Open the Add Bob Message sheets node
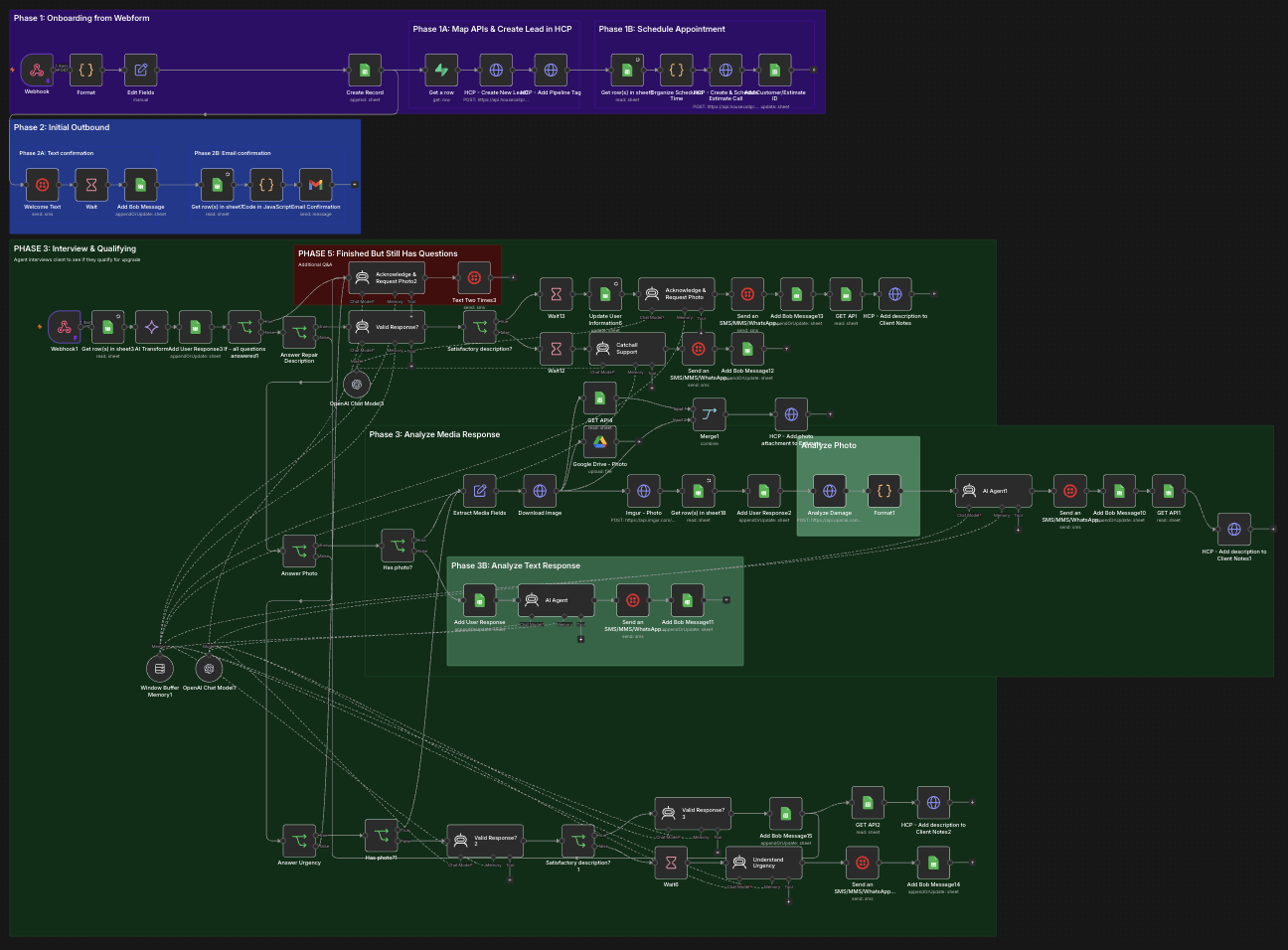The width and height of the screenshot is (1288, 950). tap(140, 185)
